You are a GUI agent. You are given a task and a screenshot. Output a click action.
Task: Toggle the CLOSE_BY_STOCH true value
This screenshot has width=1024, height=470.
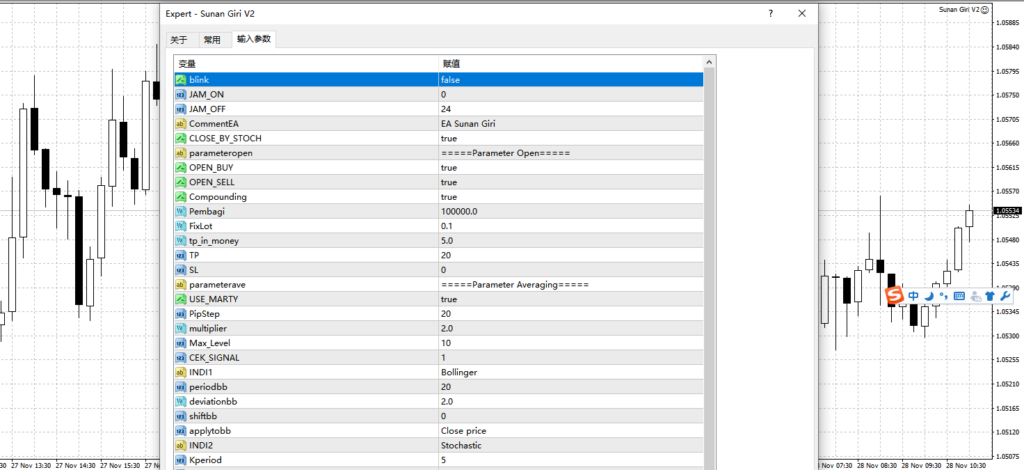(570, 138)
